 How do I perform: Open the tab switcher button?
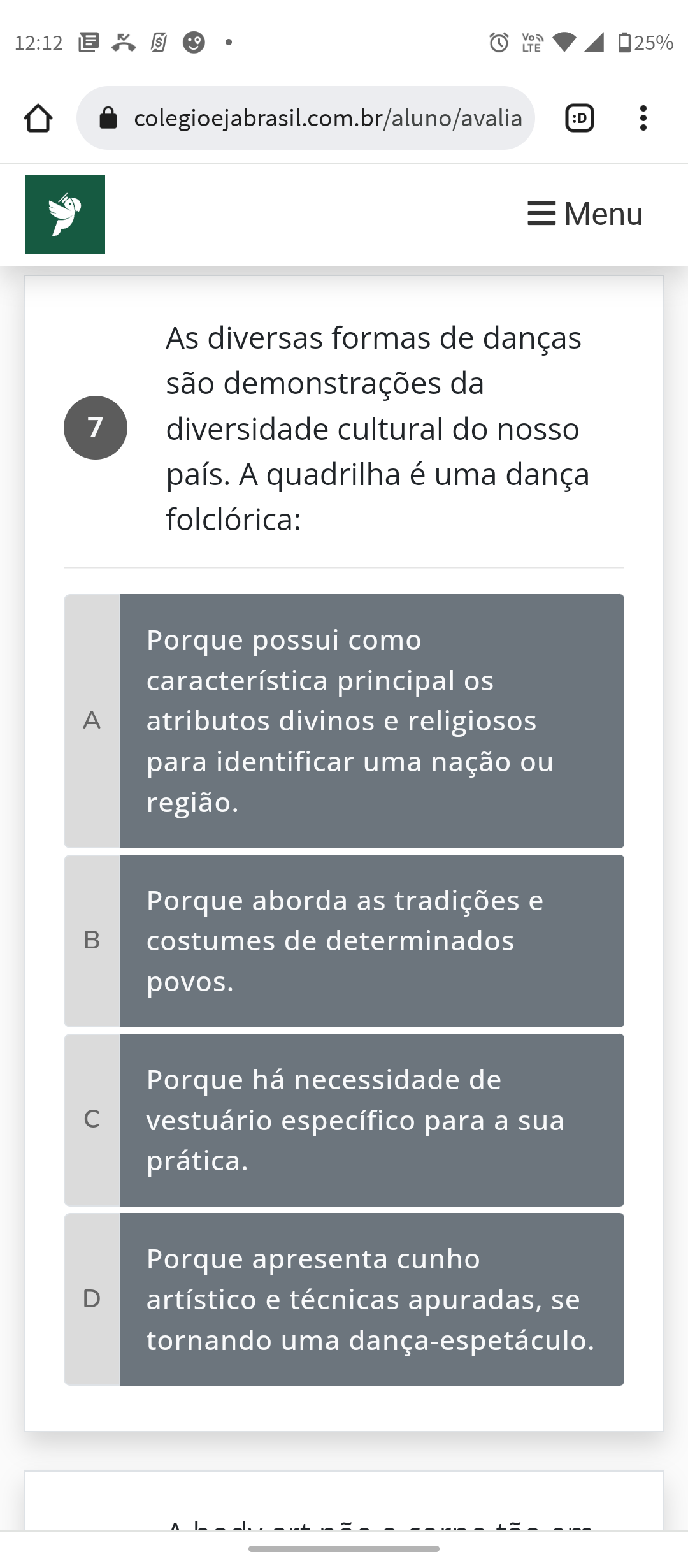click(x=579, y=119)
